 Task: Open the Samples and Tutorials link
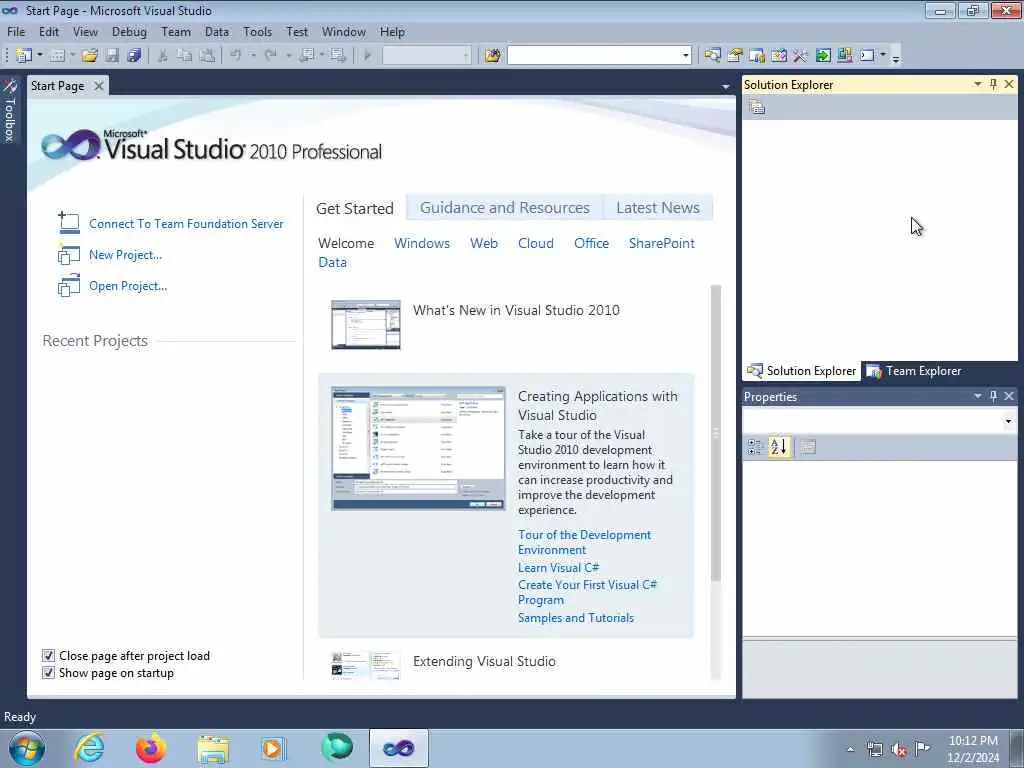click(576, 618)
